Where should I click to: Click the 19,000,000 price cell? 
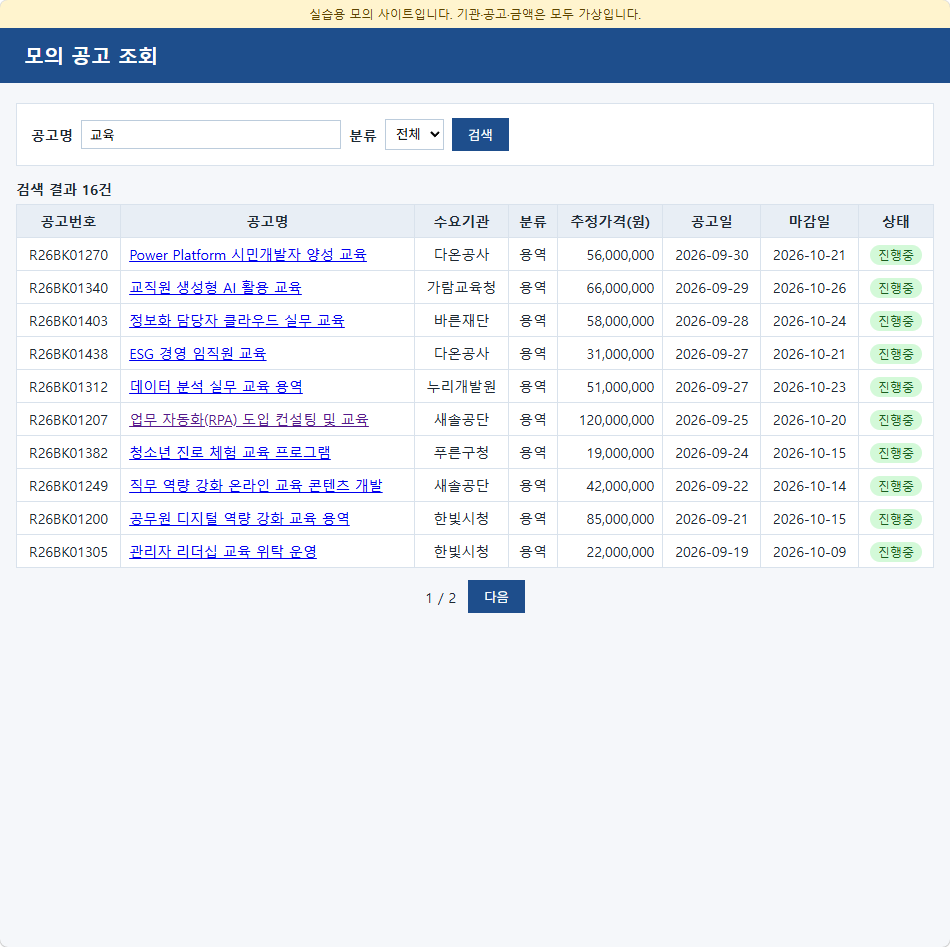pyautogui.click(x=610, y=453)
